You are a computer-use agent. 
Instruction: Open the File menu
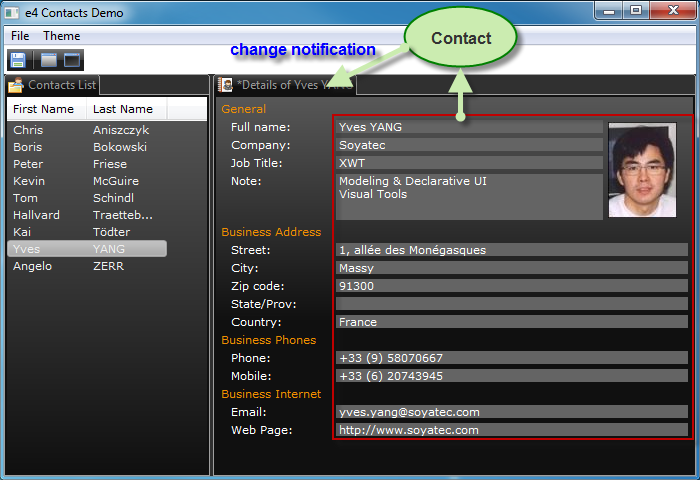(x=20, y=36)
